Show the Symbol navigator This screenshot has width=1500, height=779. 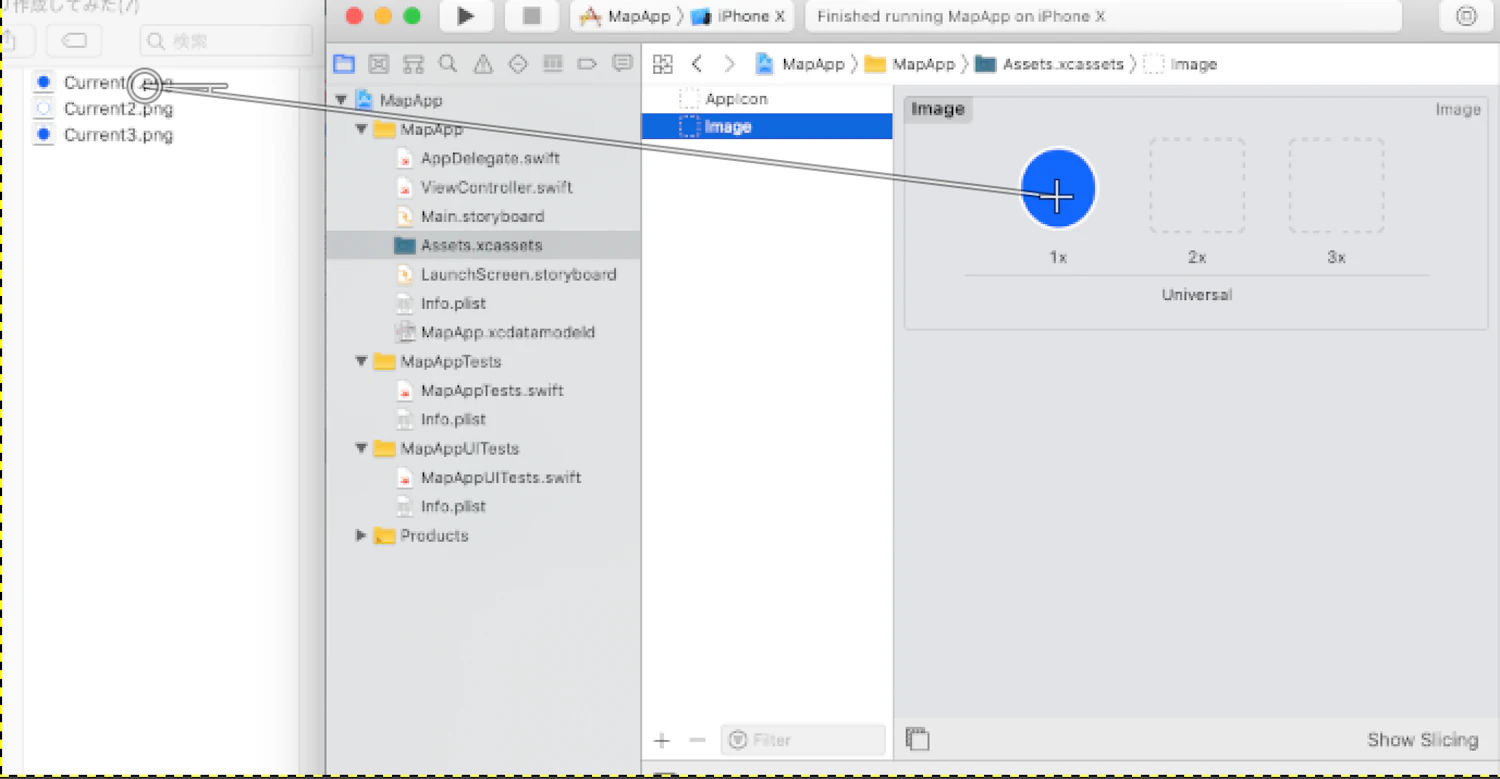pos(413,64)
